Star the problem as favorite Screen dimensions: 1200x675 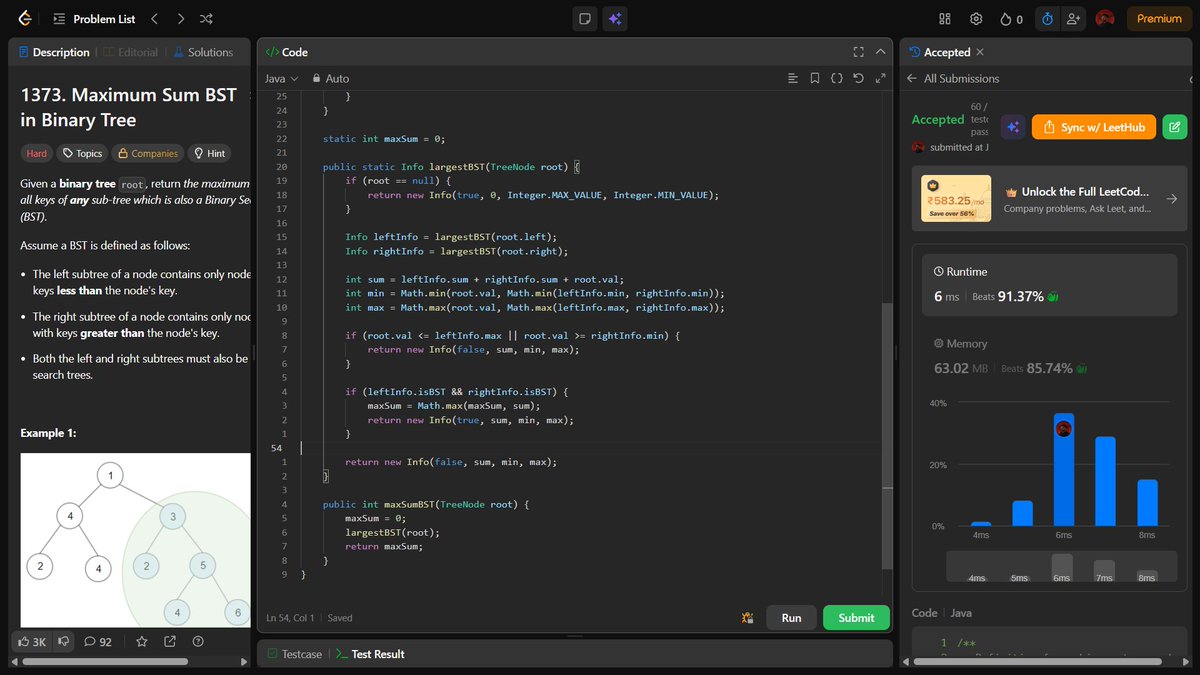(x=142, y=641)
